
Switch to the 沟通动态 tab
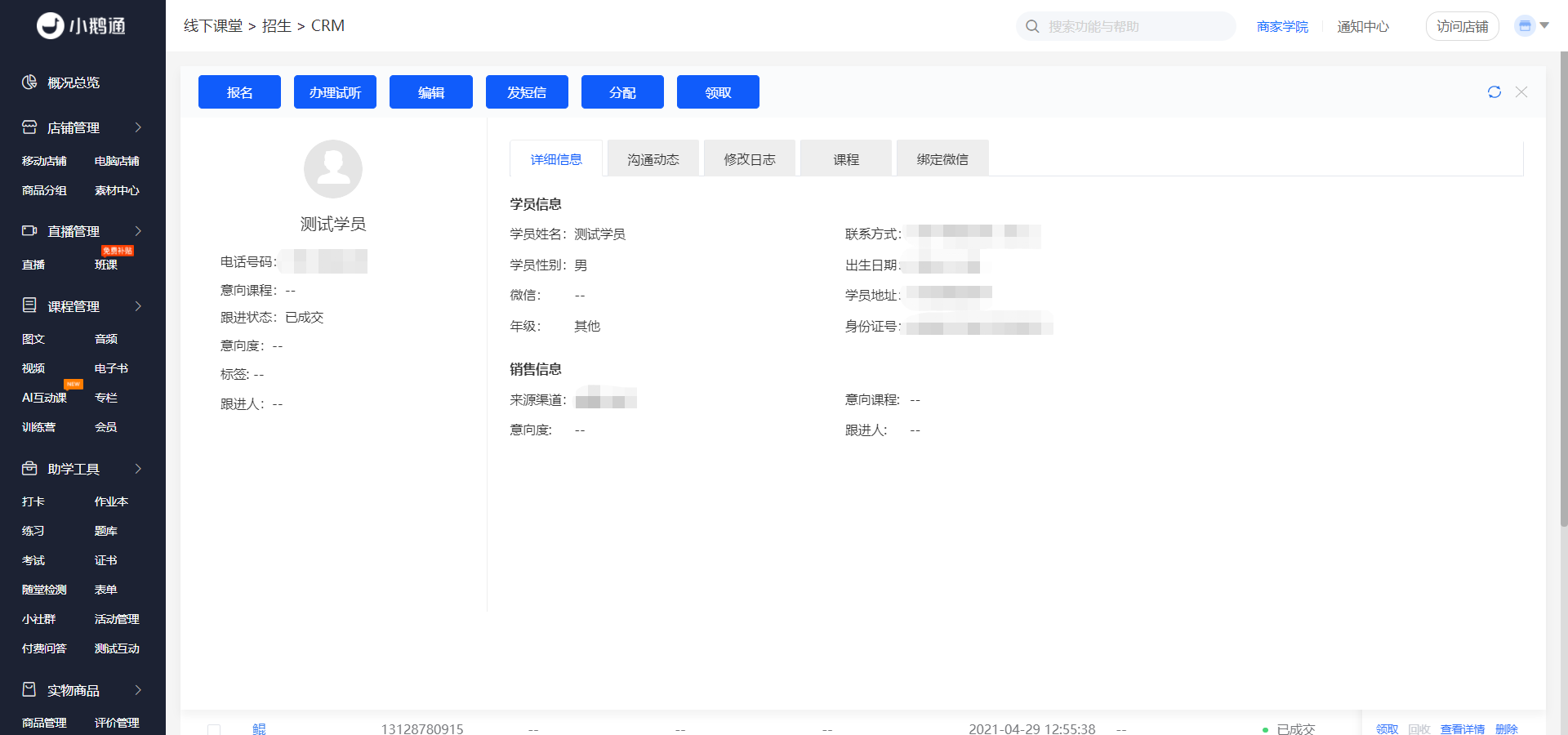[653, 158]
